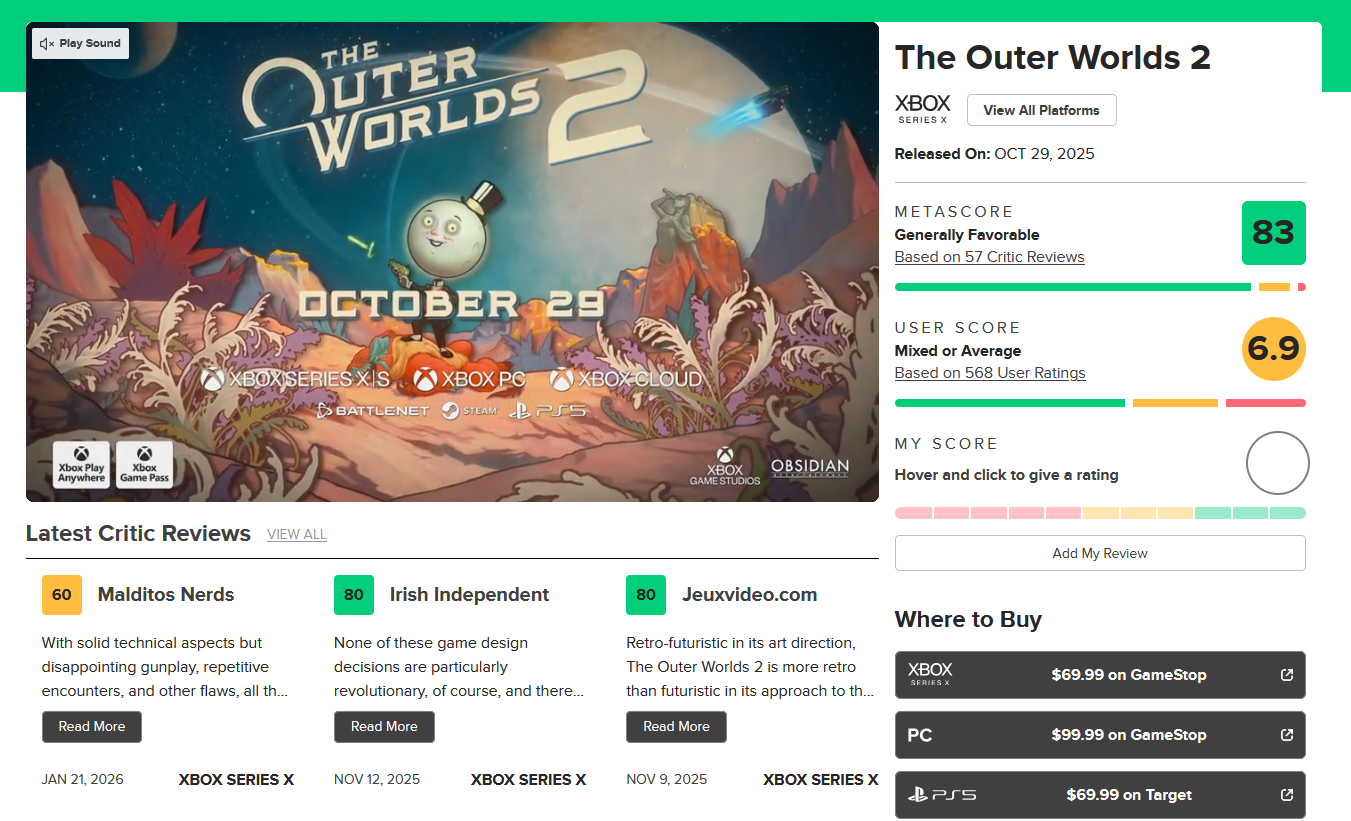
Task: Play The Outer Worlds 2 trailer video
Action: (452, 262)
